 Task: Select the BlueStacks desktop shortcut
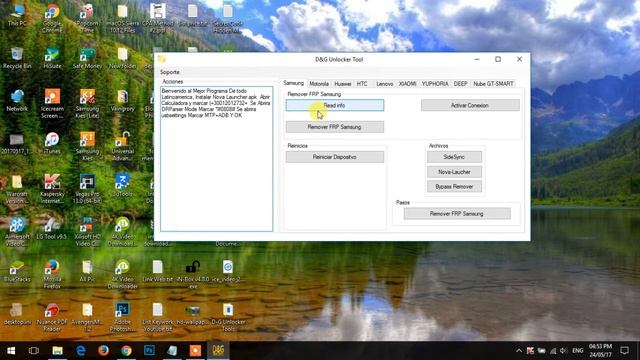click(x=17, y=271)
